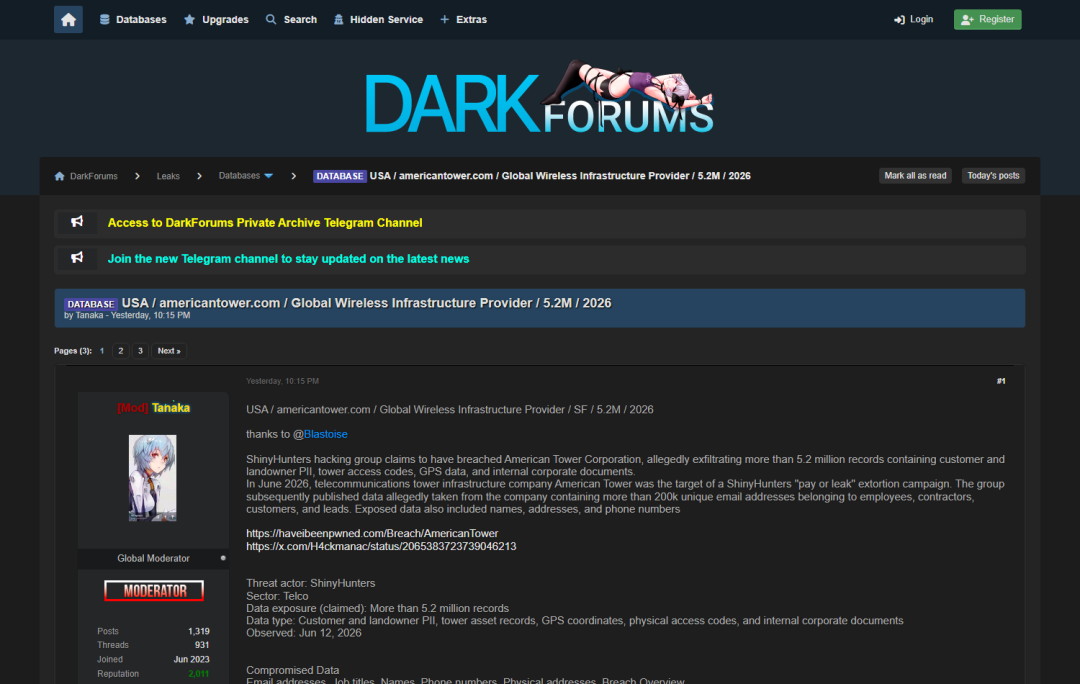The width and height of the screenshot is (1080, 684).
Task: Open Tanaka's user profile name
Action: coord(171,408)
